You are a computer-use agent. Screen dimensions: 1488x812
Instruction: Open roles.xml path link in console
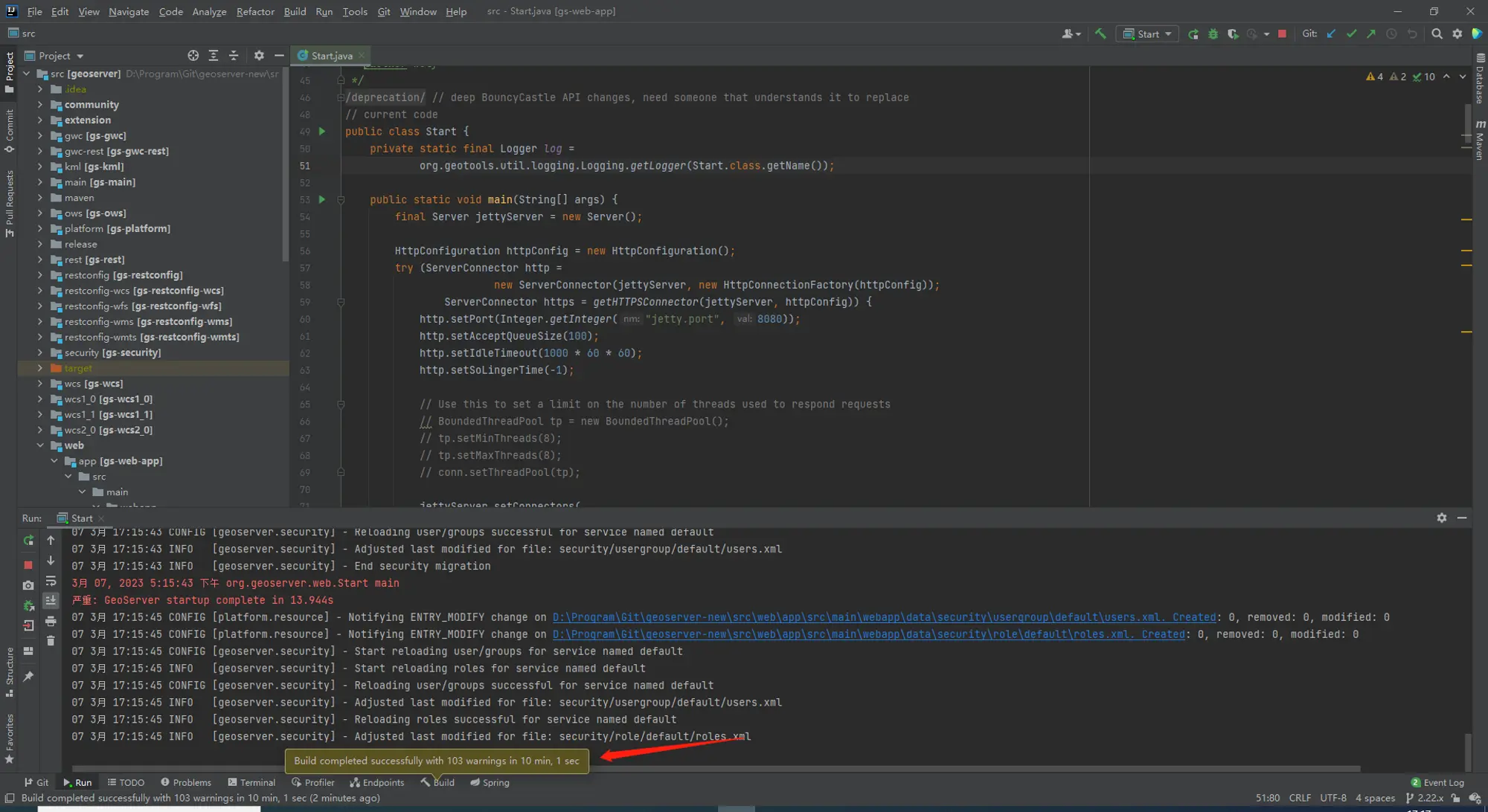[868, 634]
